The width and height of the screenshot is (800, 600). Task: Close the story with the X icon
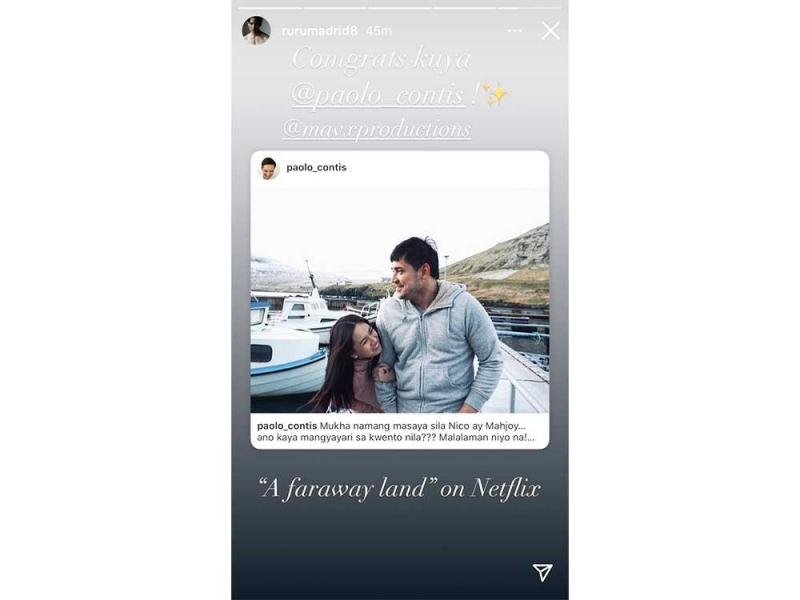tap(551, 31)
